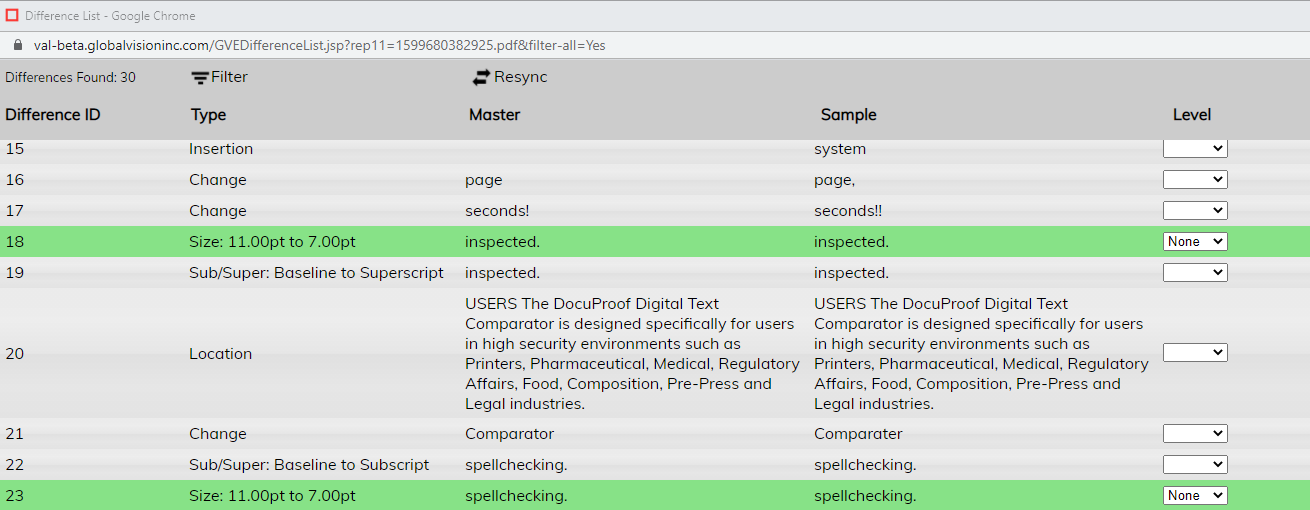Open Level dropdown for difference 19
This screenshot has width=1310, height=510.
coord(1194,273)
